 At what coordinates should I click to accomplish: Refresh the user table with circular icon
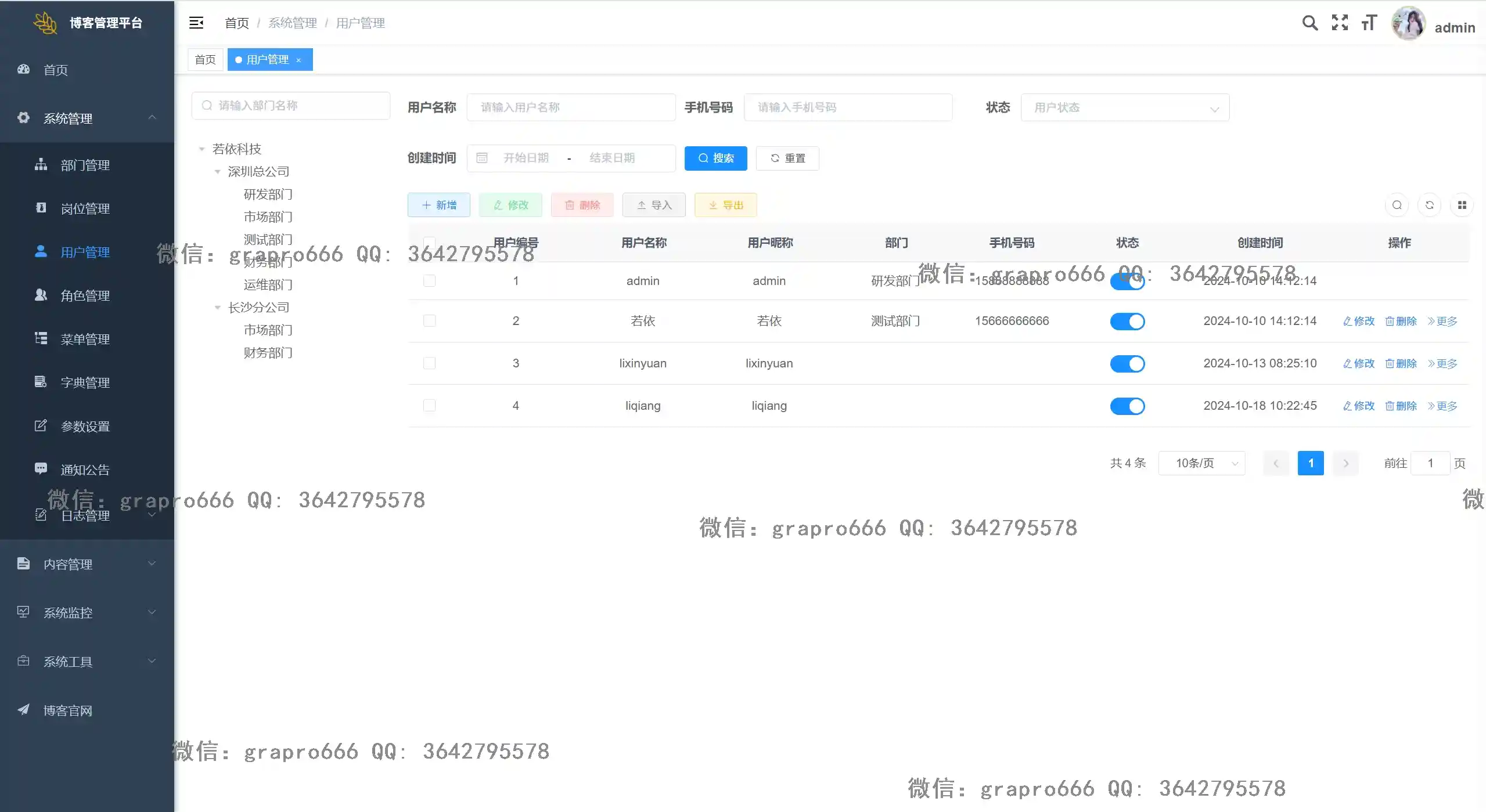point(1429,205)
